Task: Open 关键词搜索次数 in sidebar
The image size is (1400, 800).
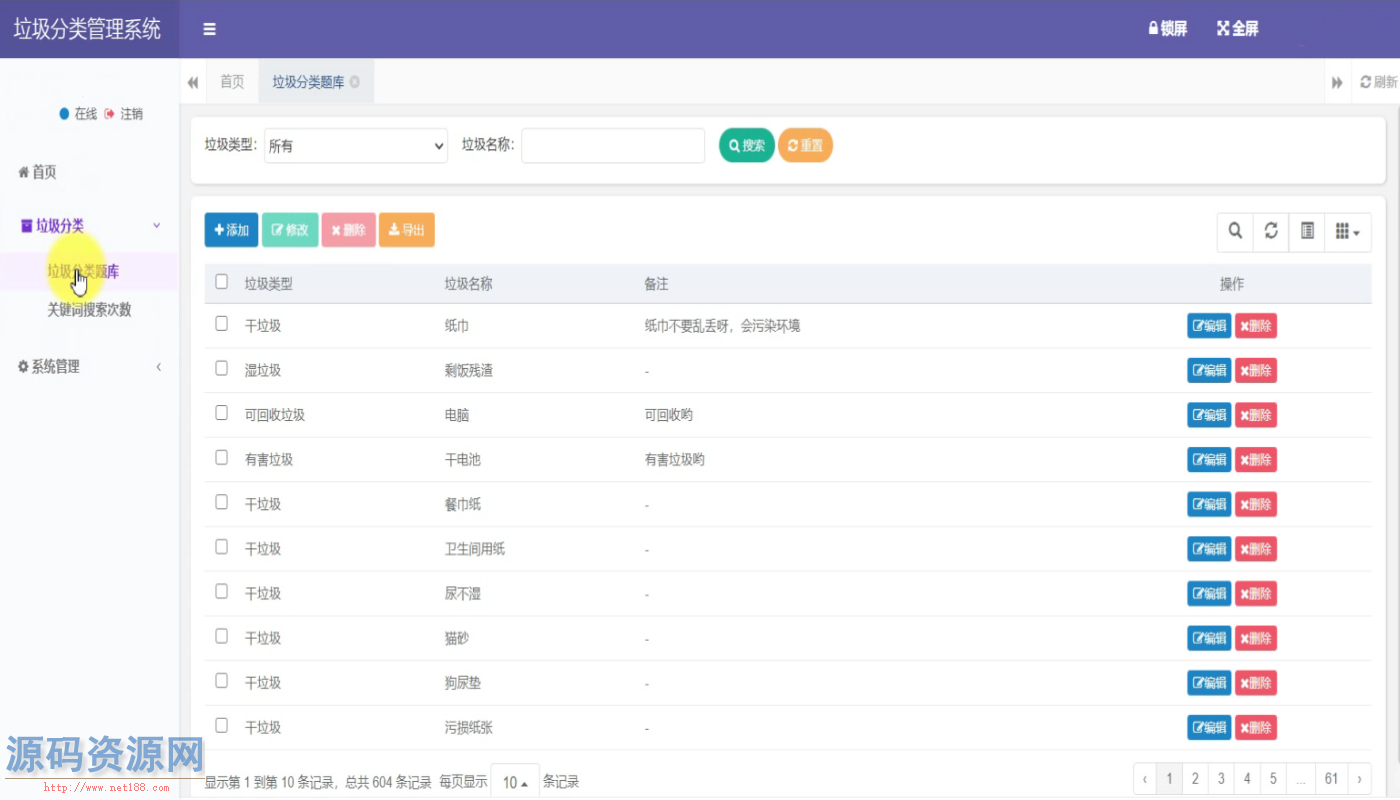Action: (90, 310)
